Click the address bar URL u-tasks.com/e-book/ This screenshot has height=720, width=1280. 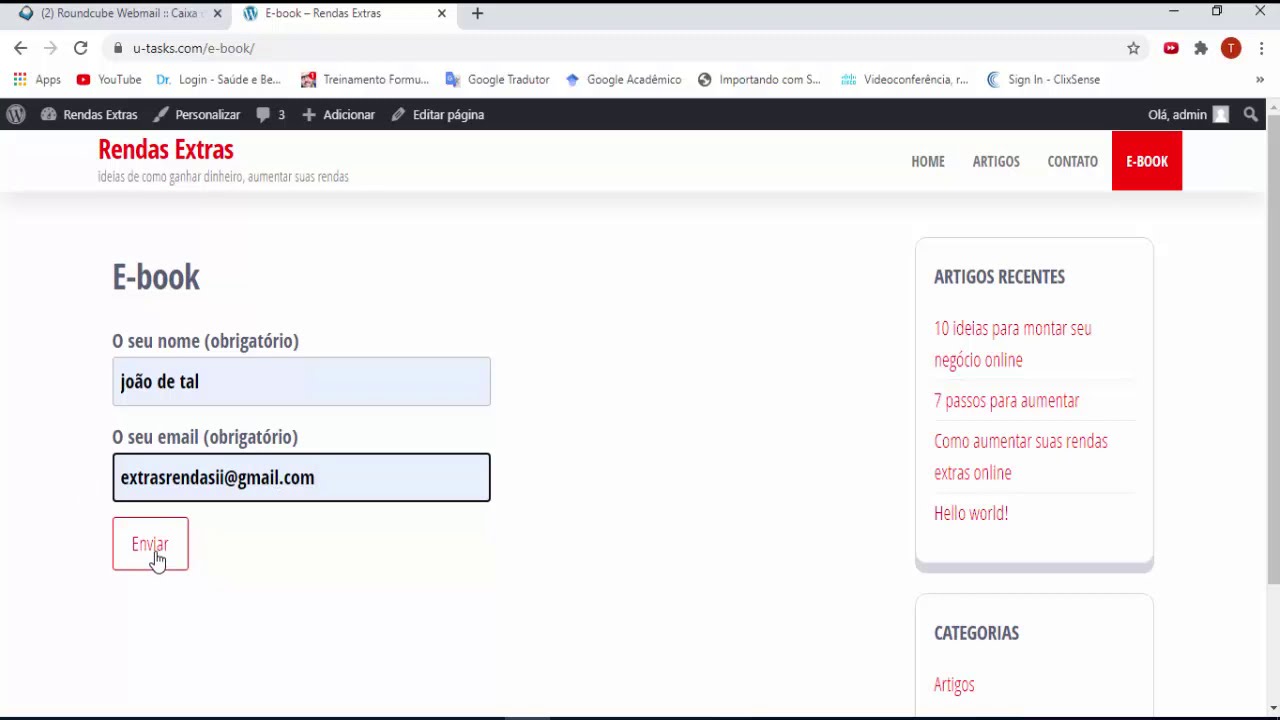coord(194,48)
